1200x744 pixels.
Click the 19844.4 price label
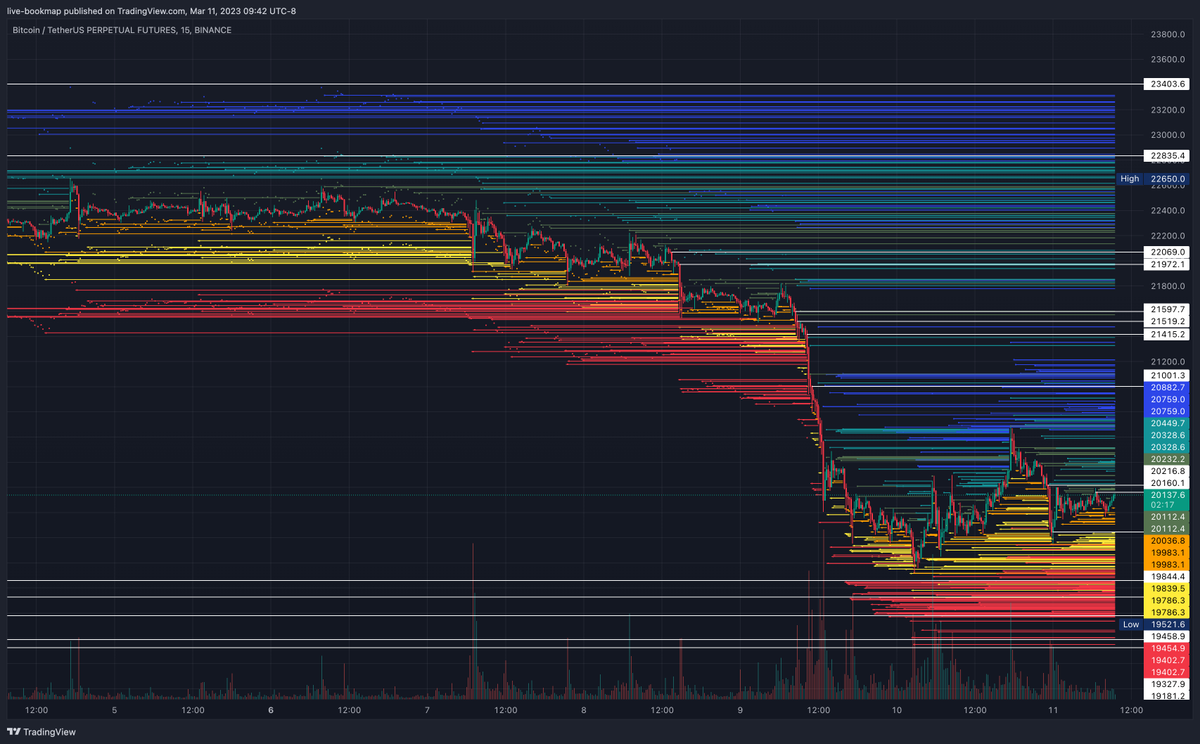coord(1167,577)
